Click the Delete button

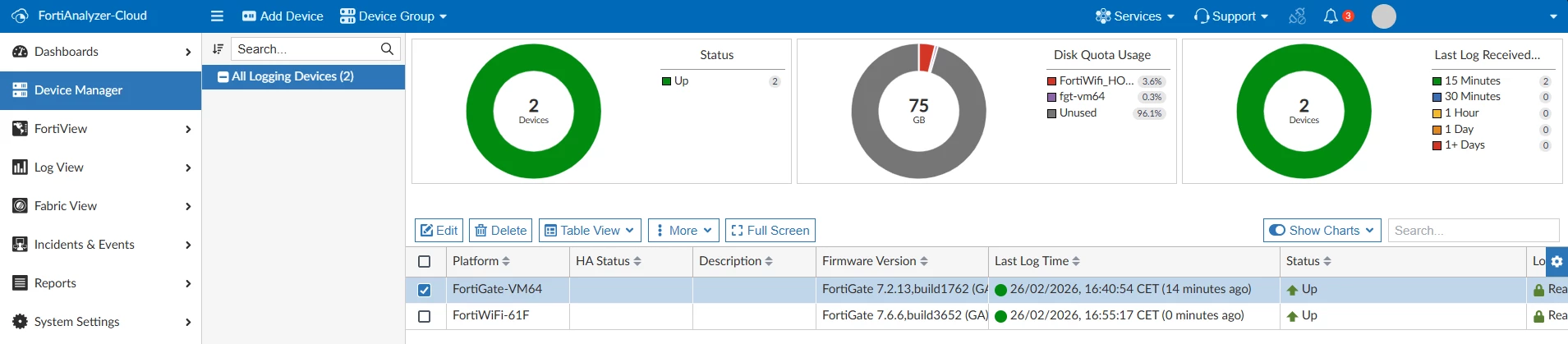pos(500,231)
